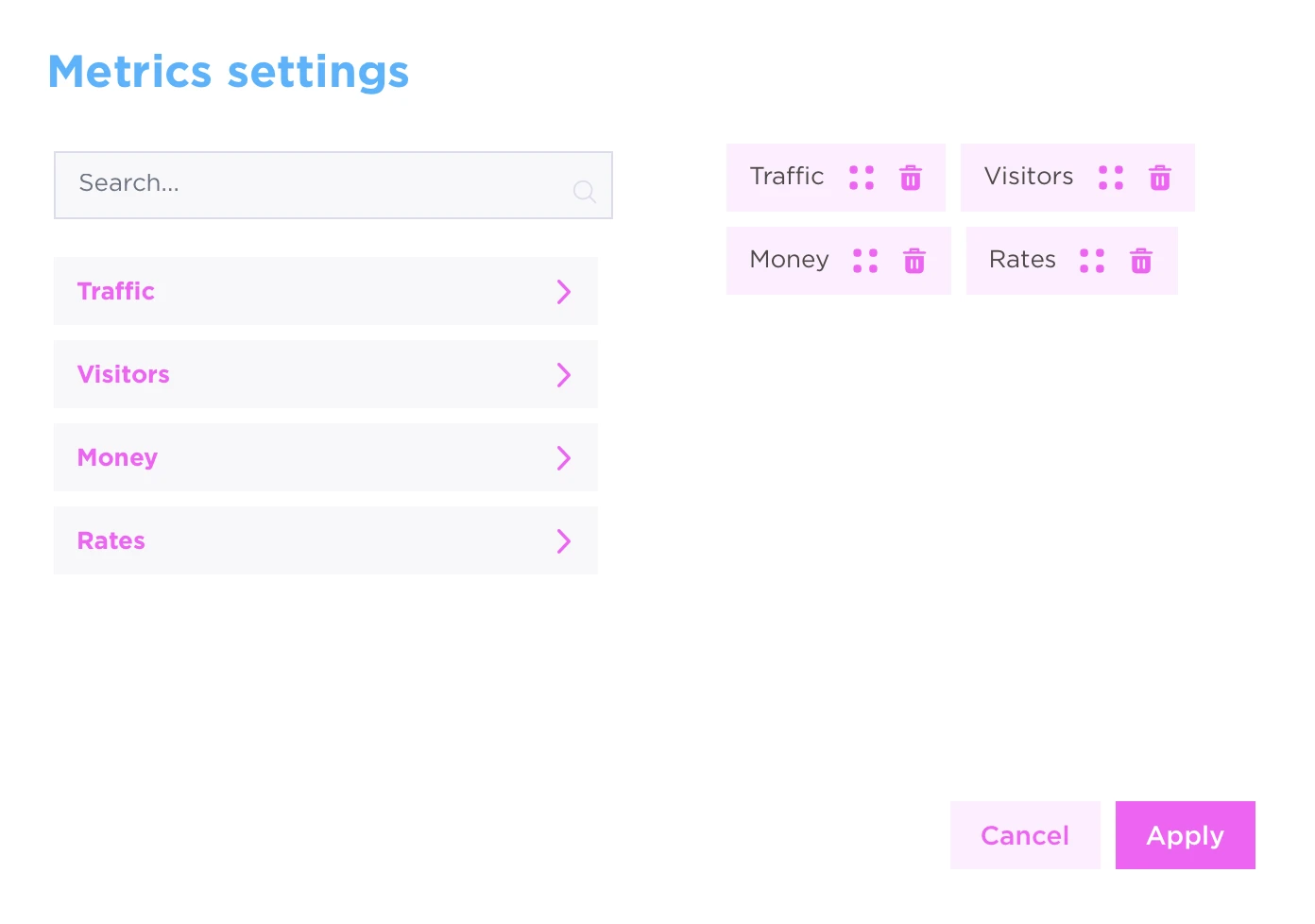Open the Rates metrics group
1315x924 pixels.
coord(326,540)
